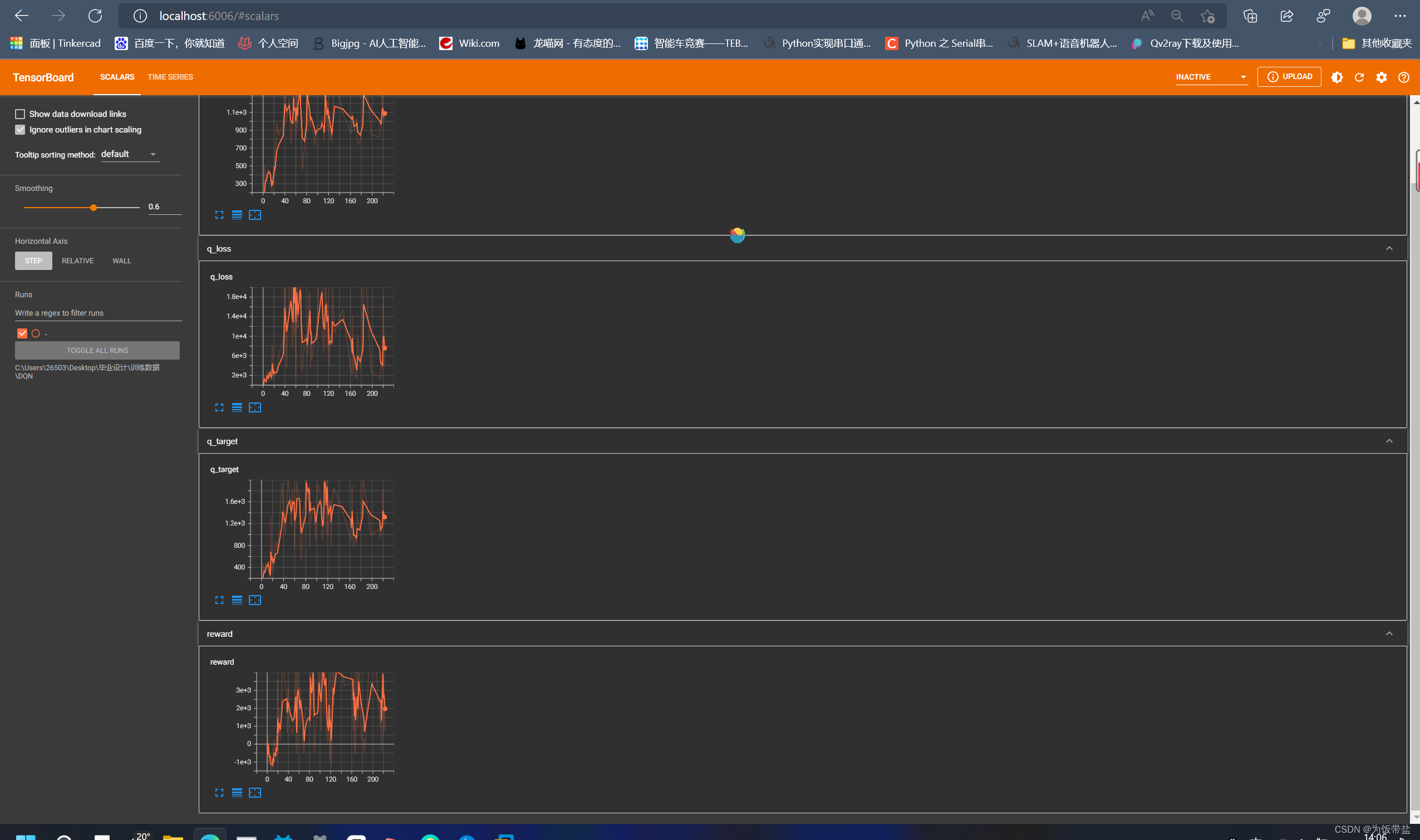Uncheck the run visibility checkbox
Screen dimensions: 1420x840
22,333
